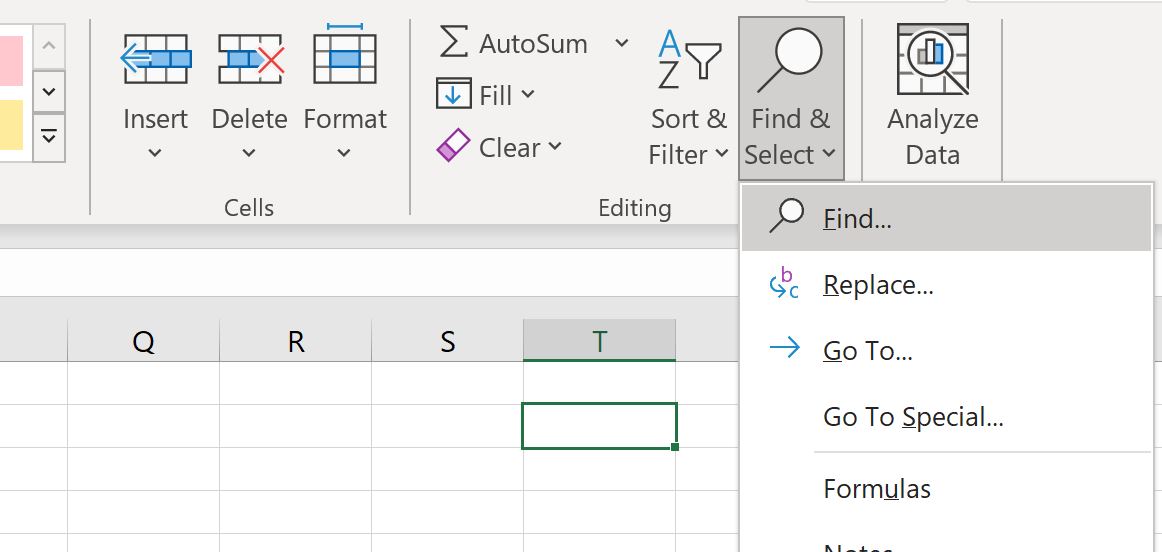Click the Format cells icon
The width and height of the screenshot is (1162, 552).
(x=345, y=53)
